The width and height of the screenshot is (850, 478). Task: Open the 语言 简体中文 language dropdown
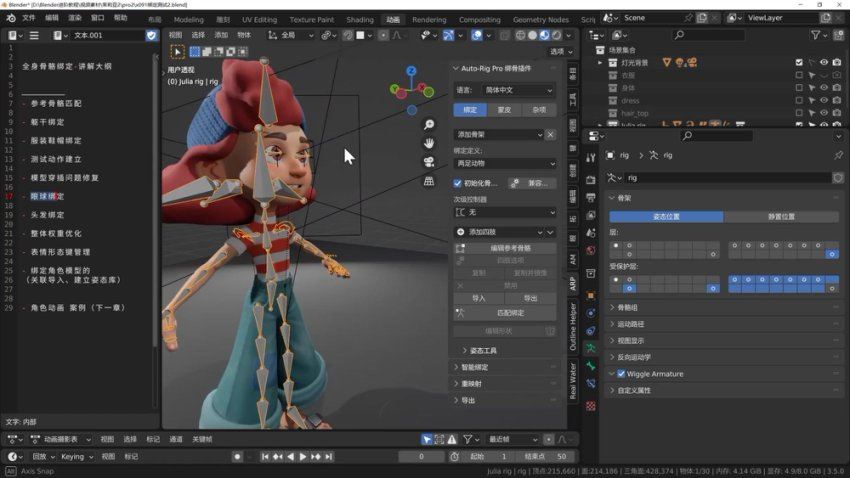pyautogui.click(x=518, y=90)
